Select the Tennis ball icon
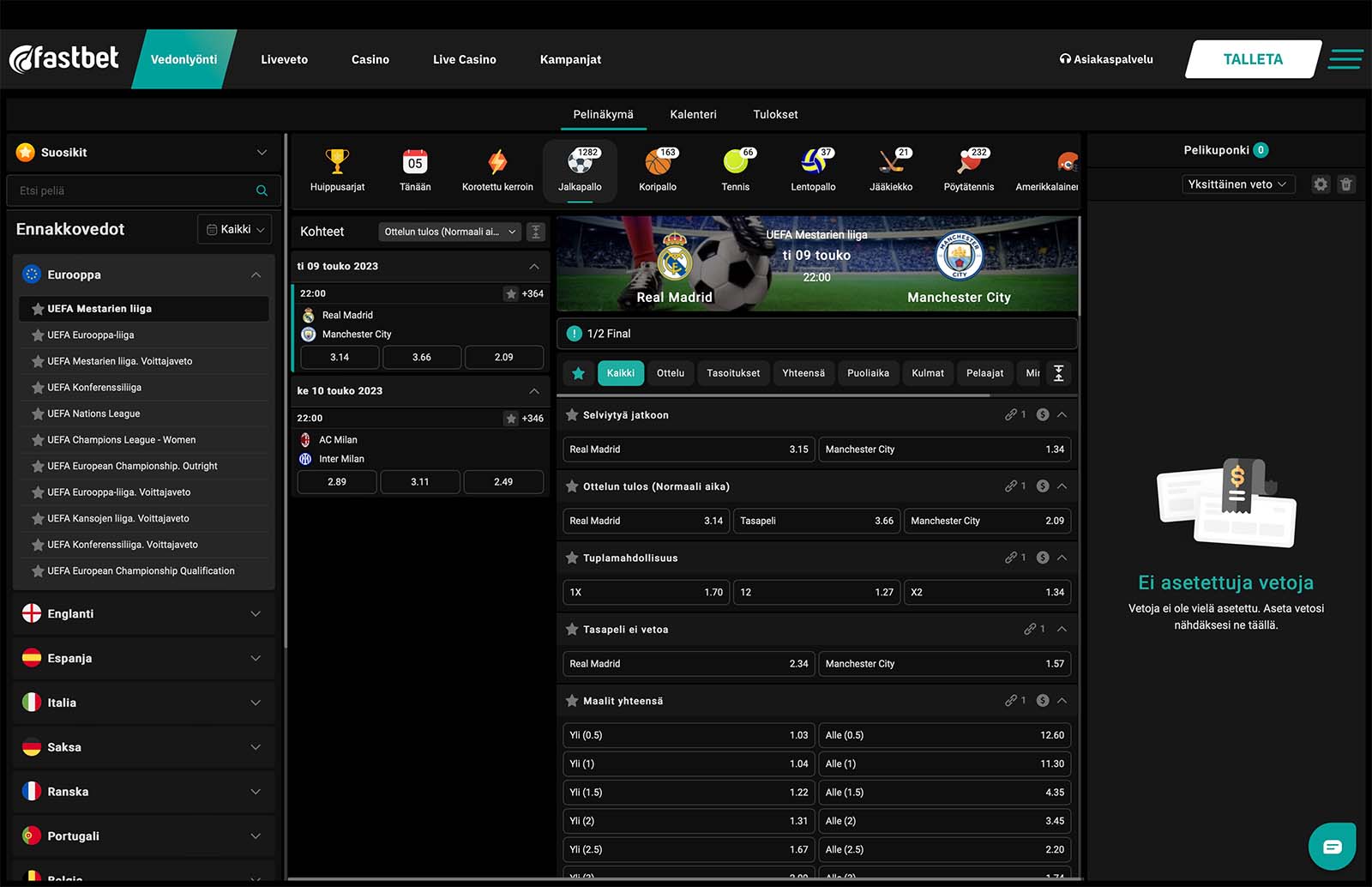Image resolution: width=1372 pixels, height=887 pixels. [x=735, y=161]
